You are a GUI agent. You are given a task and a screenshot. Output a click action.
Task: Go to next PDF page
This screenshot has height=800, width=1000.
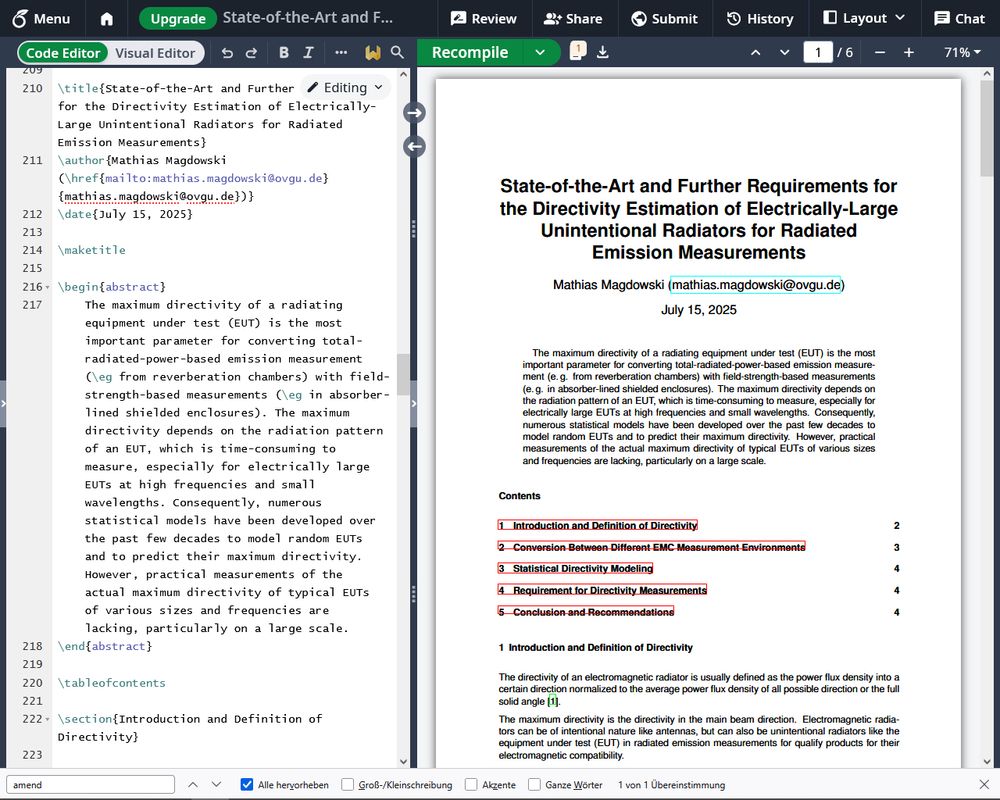pyautogui.click(x=784, y=52)
